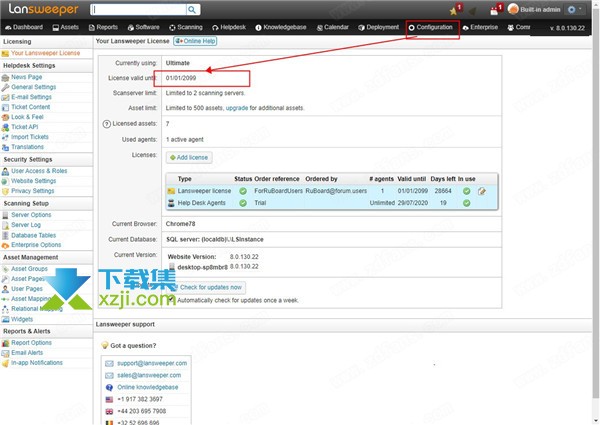Click Lansweeper license status check icon

tap(243, 191)
